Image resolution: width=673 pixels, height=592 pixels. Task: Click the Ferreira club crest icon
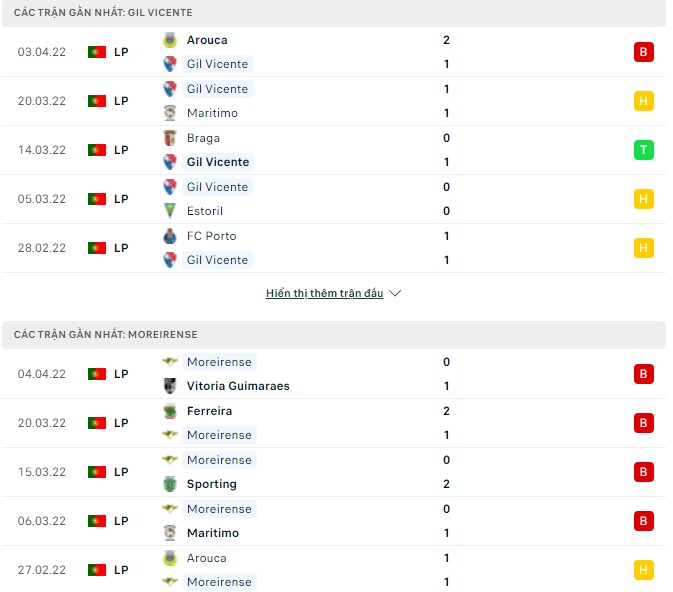tap(169, 411)
